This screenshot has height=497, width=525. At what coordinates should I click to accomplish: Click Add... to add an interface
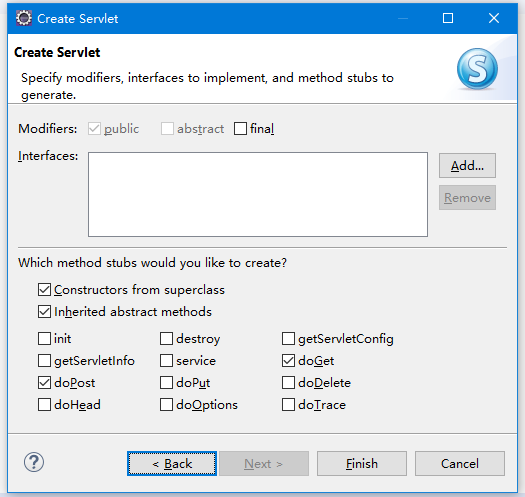tap(467, 165)
